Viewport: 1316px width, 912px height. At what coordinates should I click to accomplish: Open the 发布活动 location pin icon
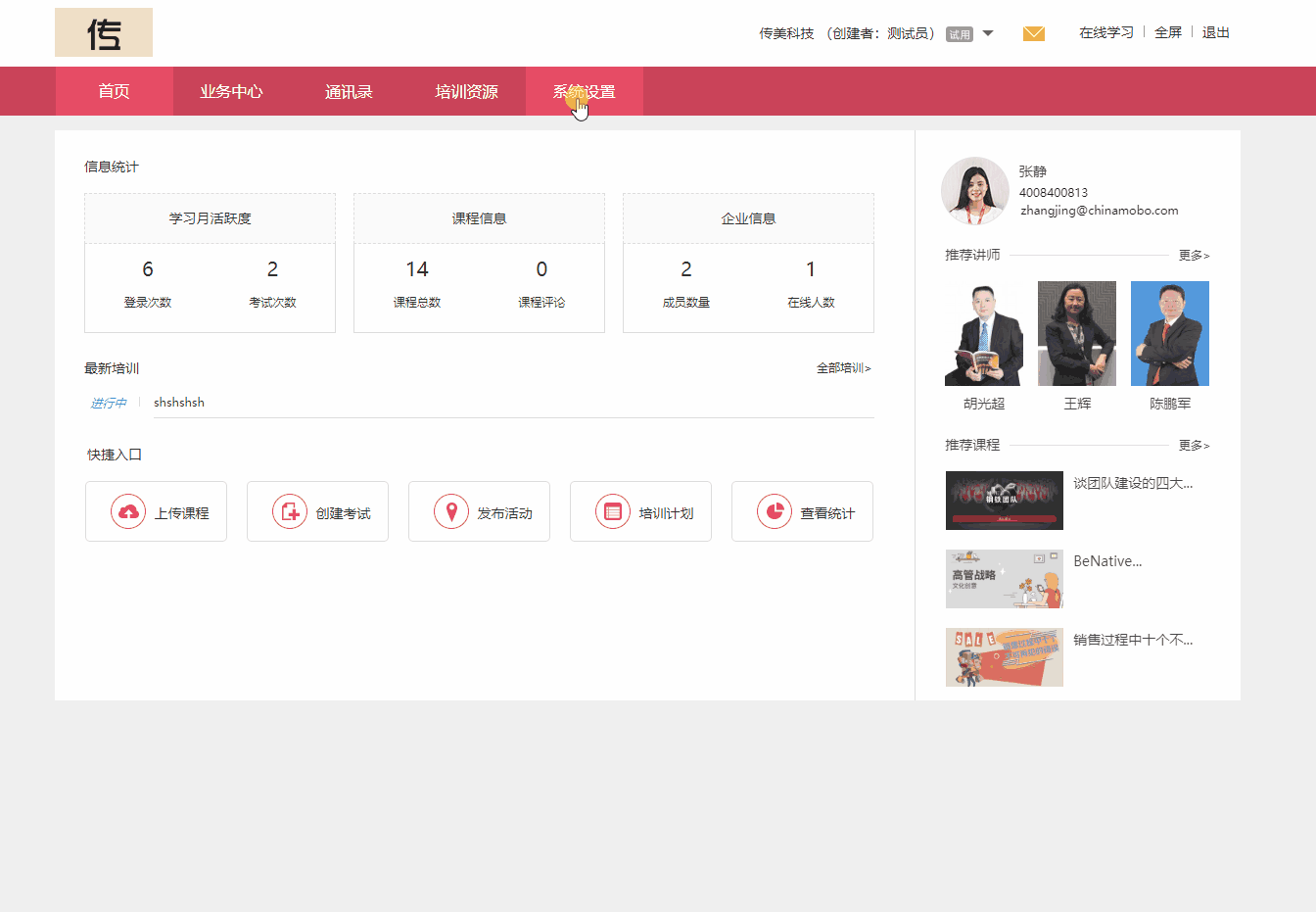coord(450,510)
